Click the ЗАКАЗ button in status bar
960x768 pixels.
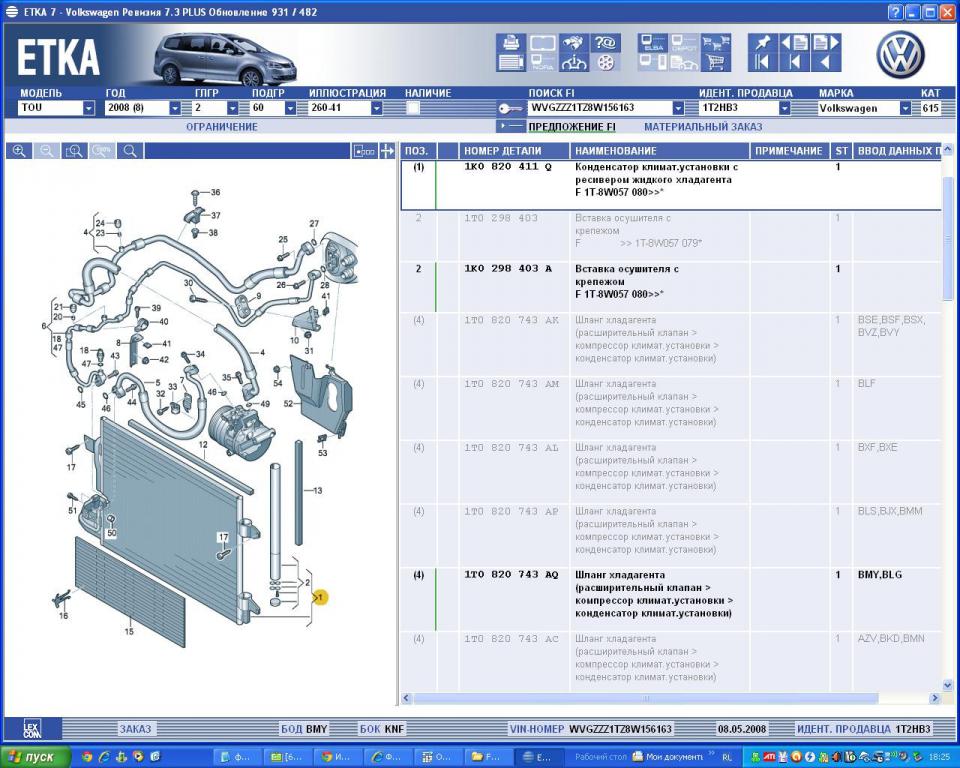[x=135, y=729]
